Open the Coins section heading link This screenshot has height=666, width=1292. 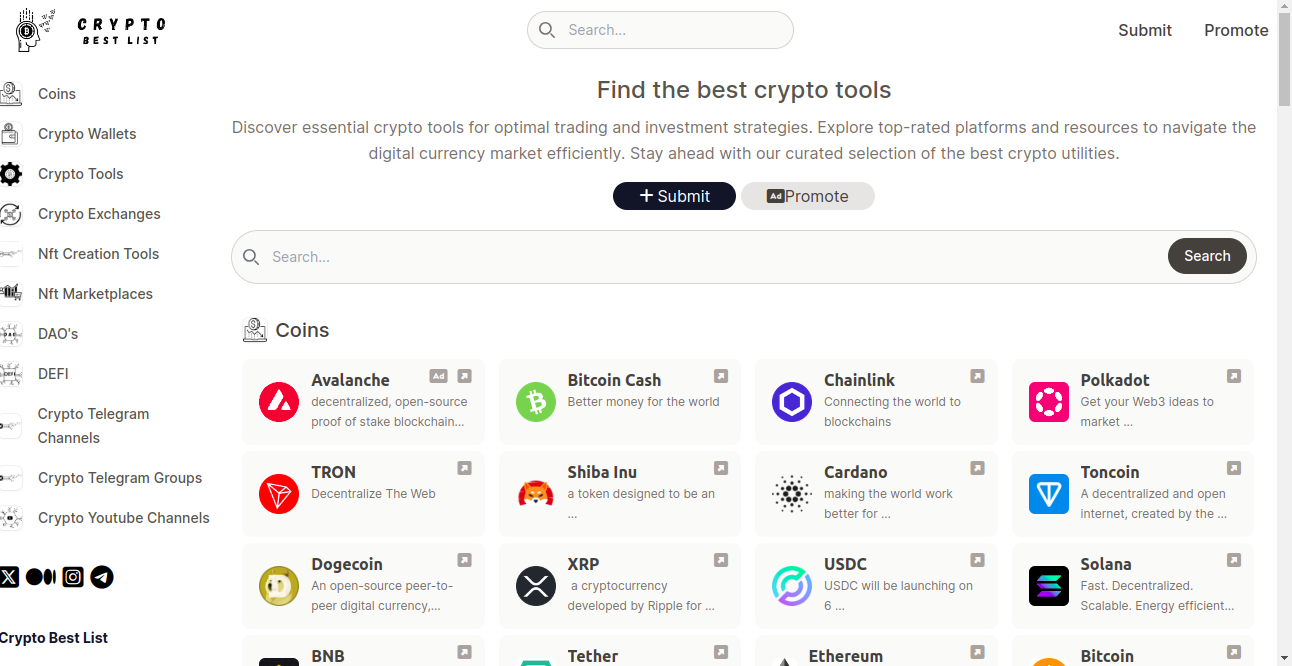[302, 330]
